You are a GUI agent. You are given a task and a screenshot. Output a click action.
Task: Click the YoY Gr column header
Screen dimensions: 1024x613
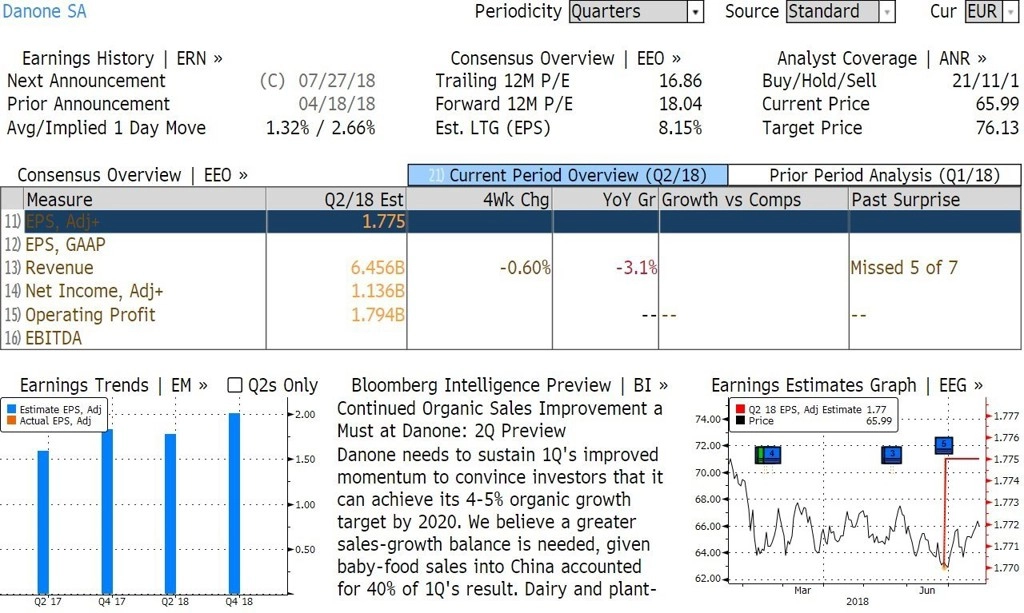pos(606,199)
